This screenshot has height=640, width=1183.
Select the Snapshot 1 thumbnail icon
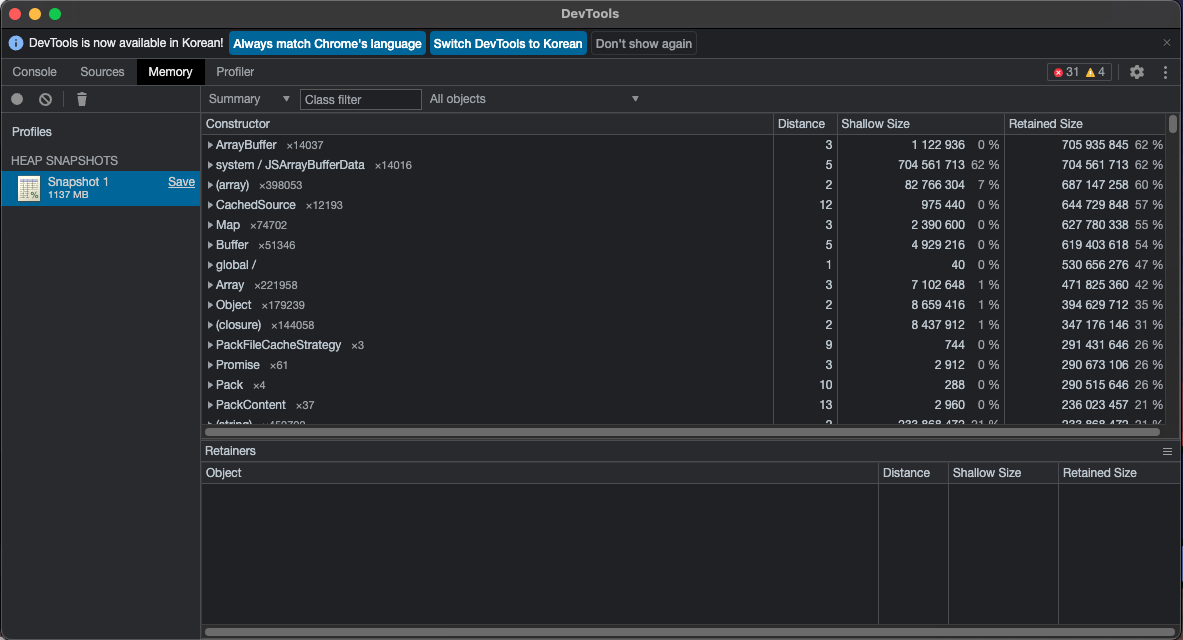[29, 188]
